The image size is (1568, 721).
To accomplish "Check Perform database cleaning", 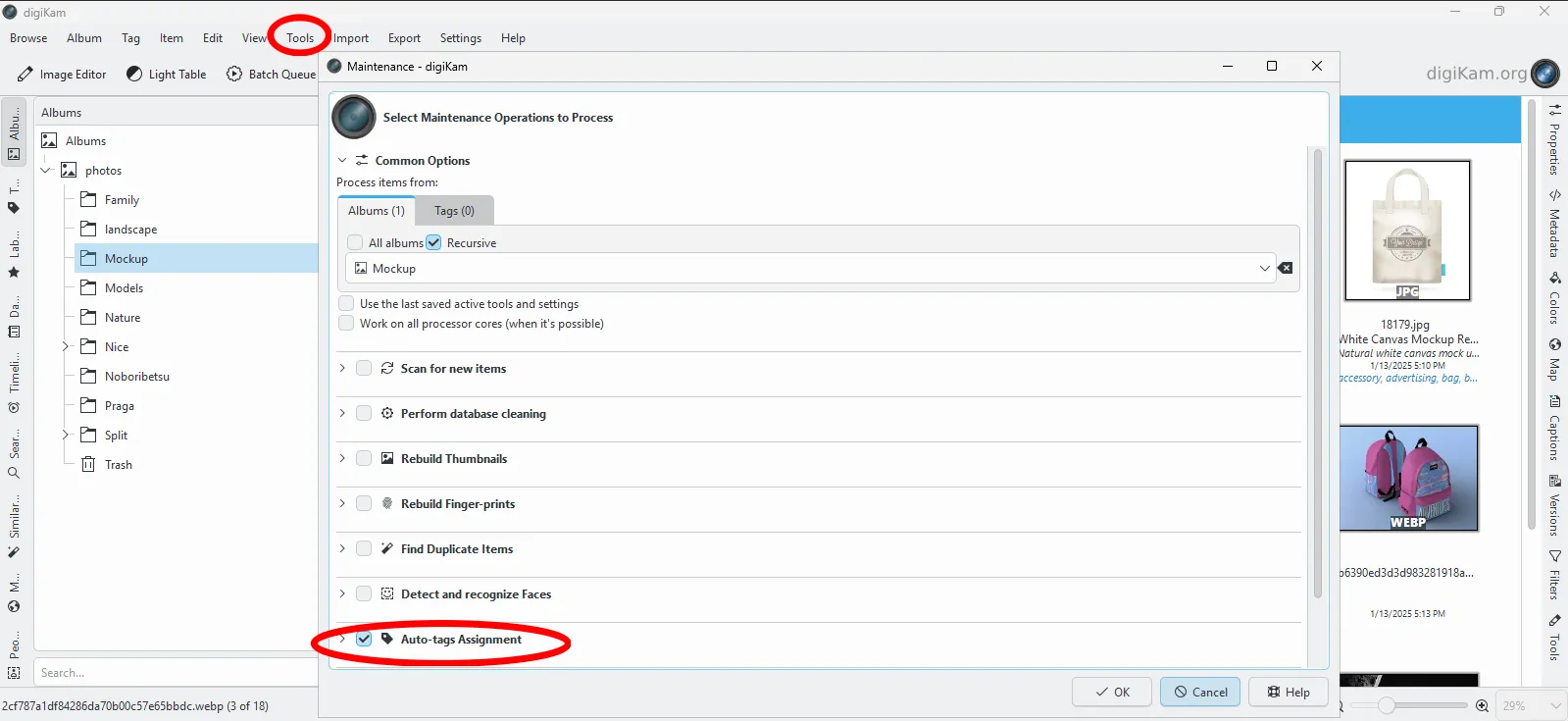I will tap(364, 413).
